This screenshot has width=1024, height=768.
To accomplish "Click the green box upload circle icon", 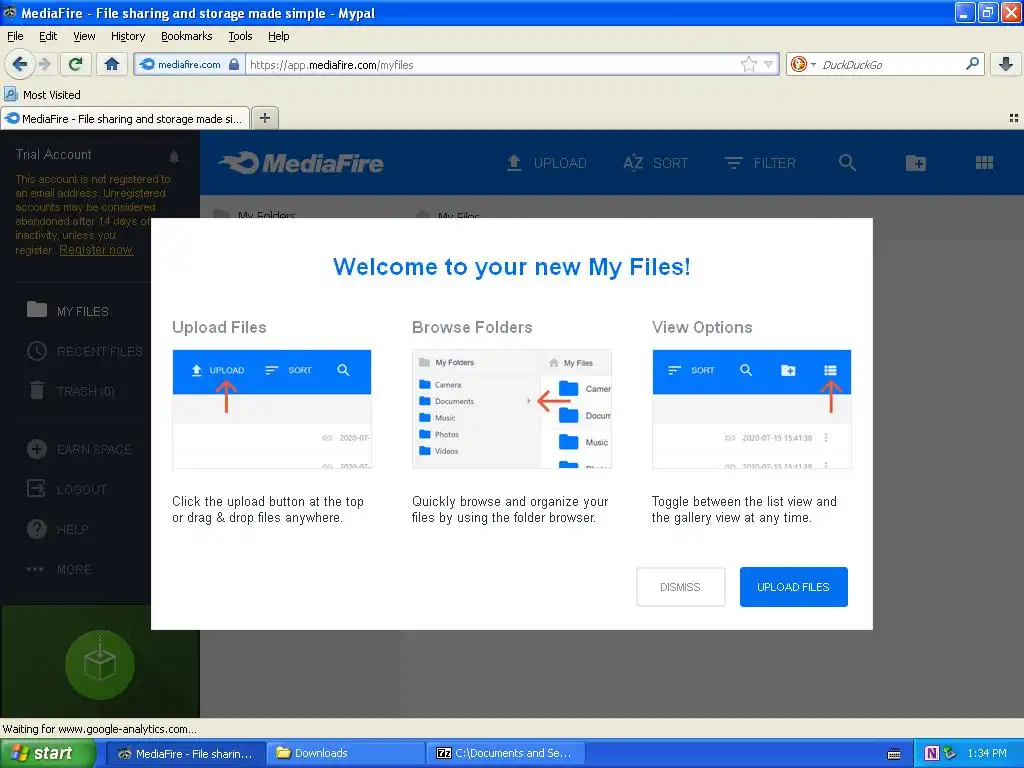I will click(100, 665).
